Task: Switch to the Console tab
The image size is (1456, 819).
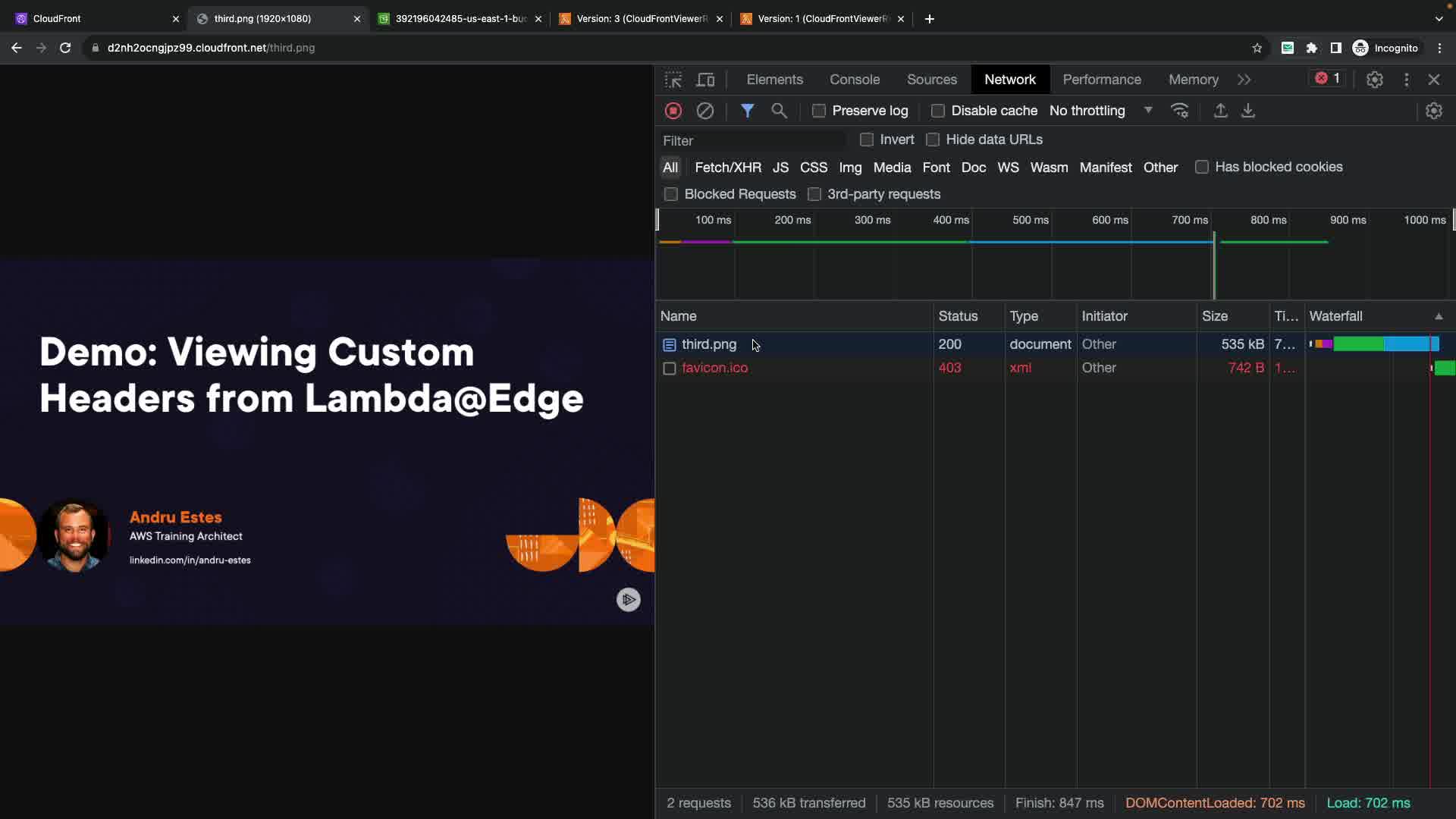Action: (x=854, y=80)
